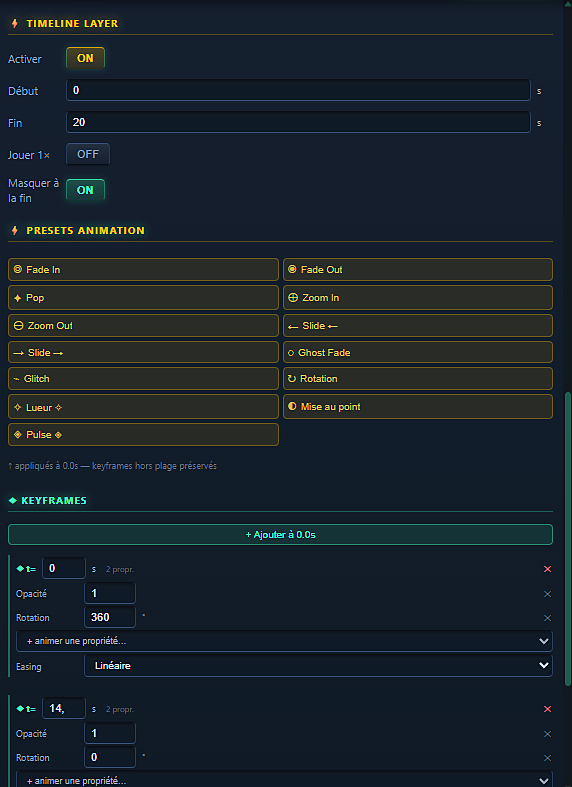Apply the Rotation preset
Screen dimensions: 572x787
pyautogui.click(x=418, y=378)
